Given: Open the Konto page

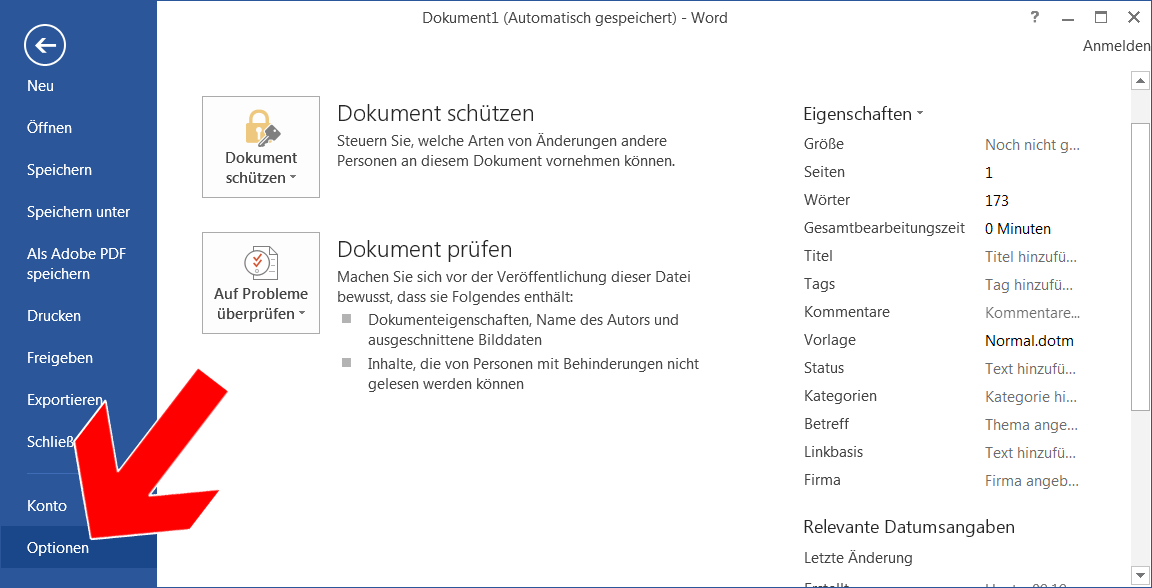Looking at the screenshot, I should click(47, 506).
